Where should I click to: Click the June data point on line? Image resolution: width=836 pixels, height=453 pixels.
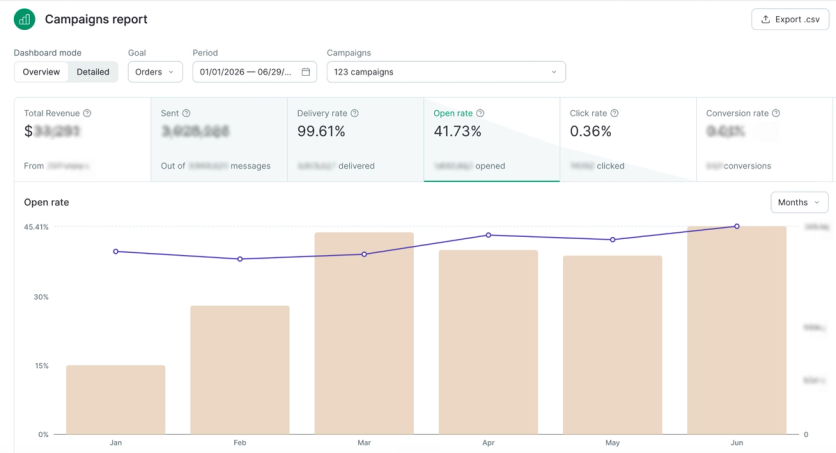point(737,226)
